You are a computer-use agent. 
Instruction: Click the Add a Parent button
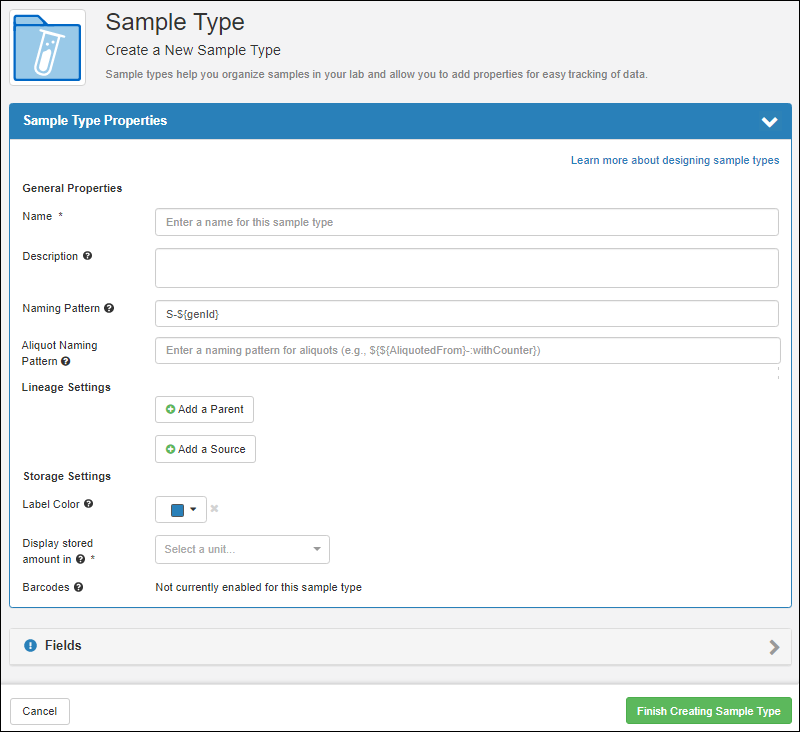205,410
